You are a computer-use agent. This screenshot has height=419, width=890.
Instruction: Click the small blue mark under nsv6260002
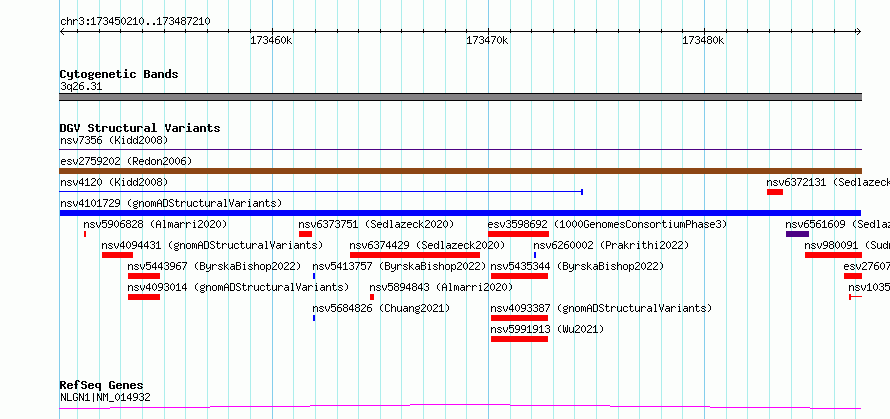535,255
